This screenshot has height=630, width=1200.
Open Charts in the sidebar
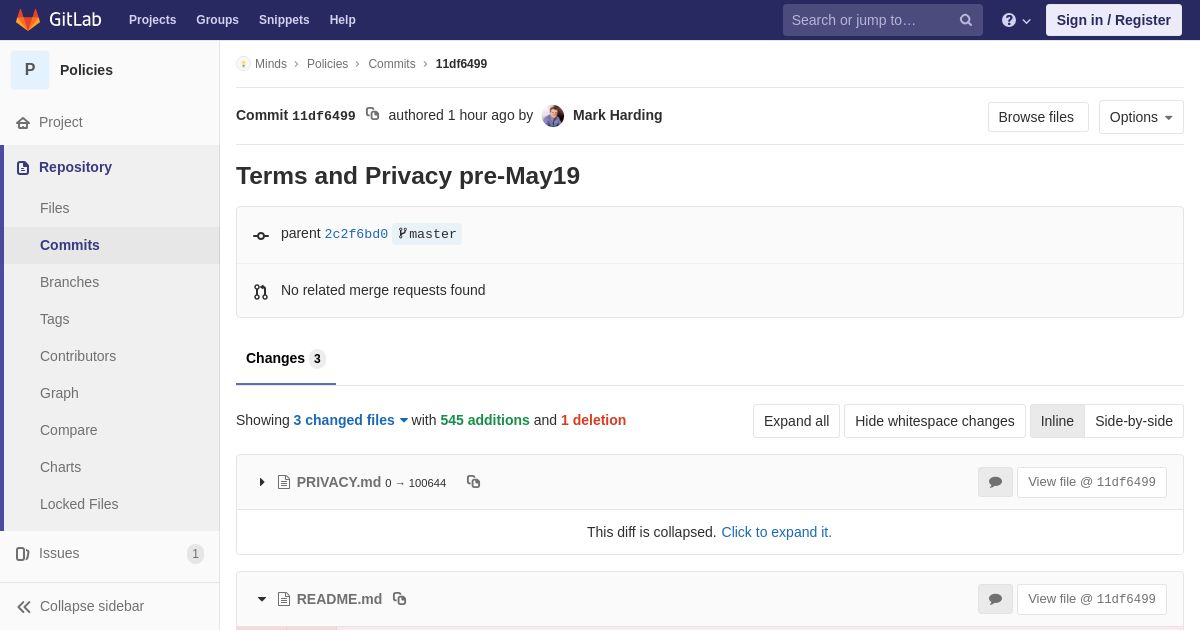point(61,467)
